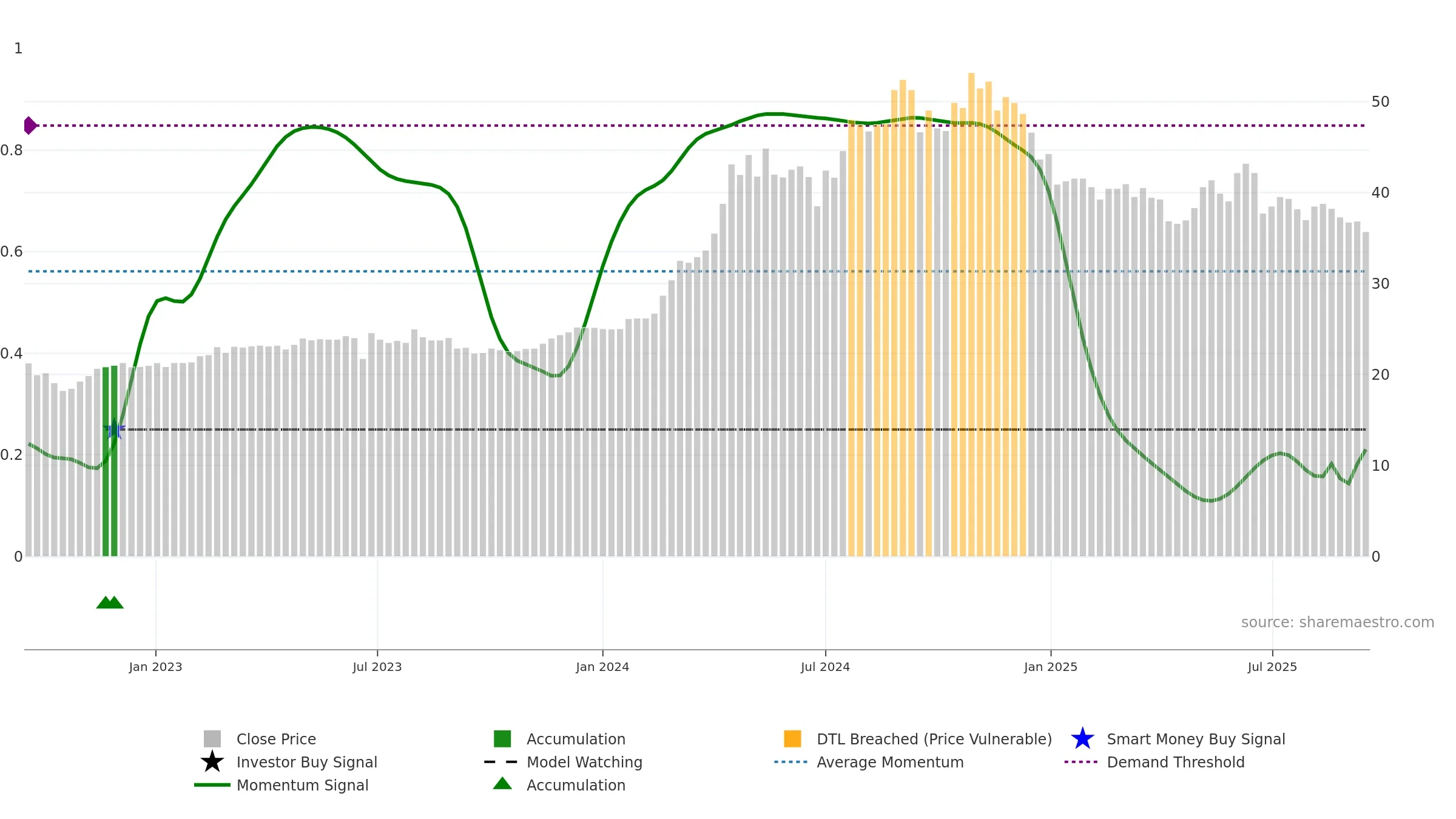Click the black Investor Buy Signal star
1456x819 pixels.
(x=212, y=761)
